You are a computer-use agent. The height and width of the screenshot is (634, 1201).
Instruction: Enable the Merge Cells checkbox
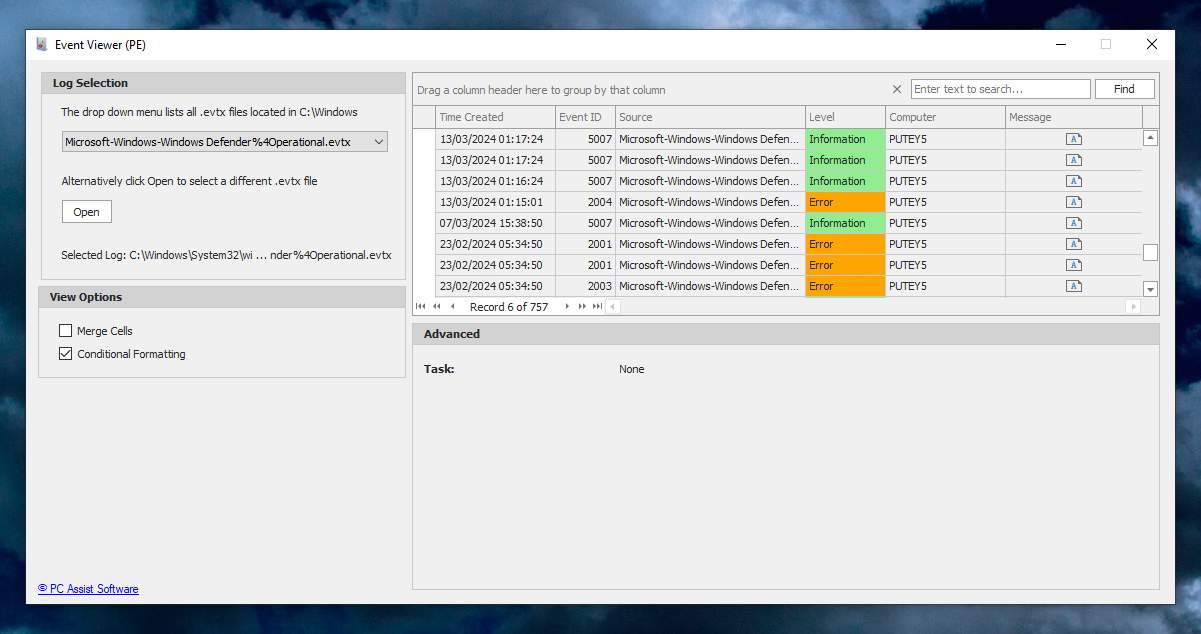pos(66,331)
